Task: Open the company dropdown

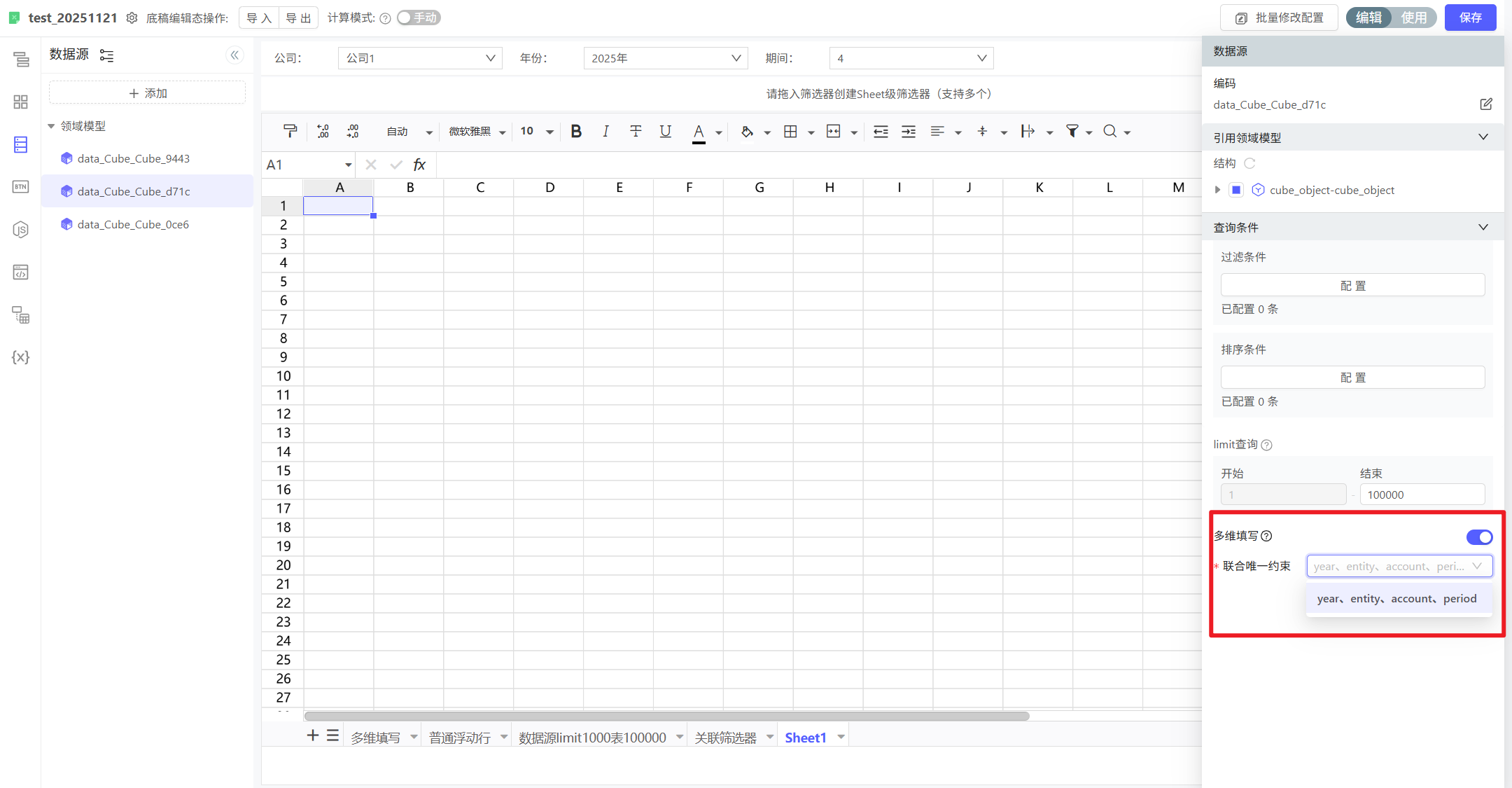Action: click(x=420, y=58)
